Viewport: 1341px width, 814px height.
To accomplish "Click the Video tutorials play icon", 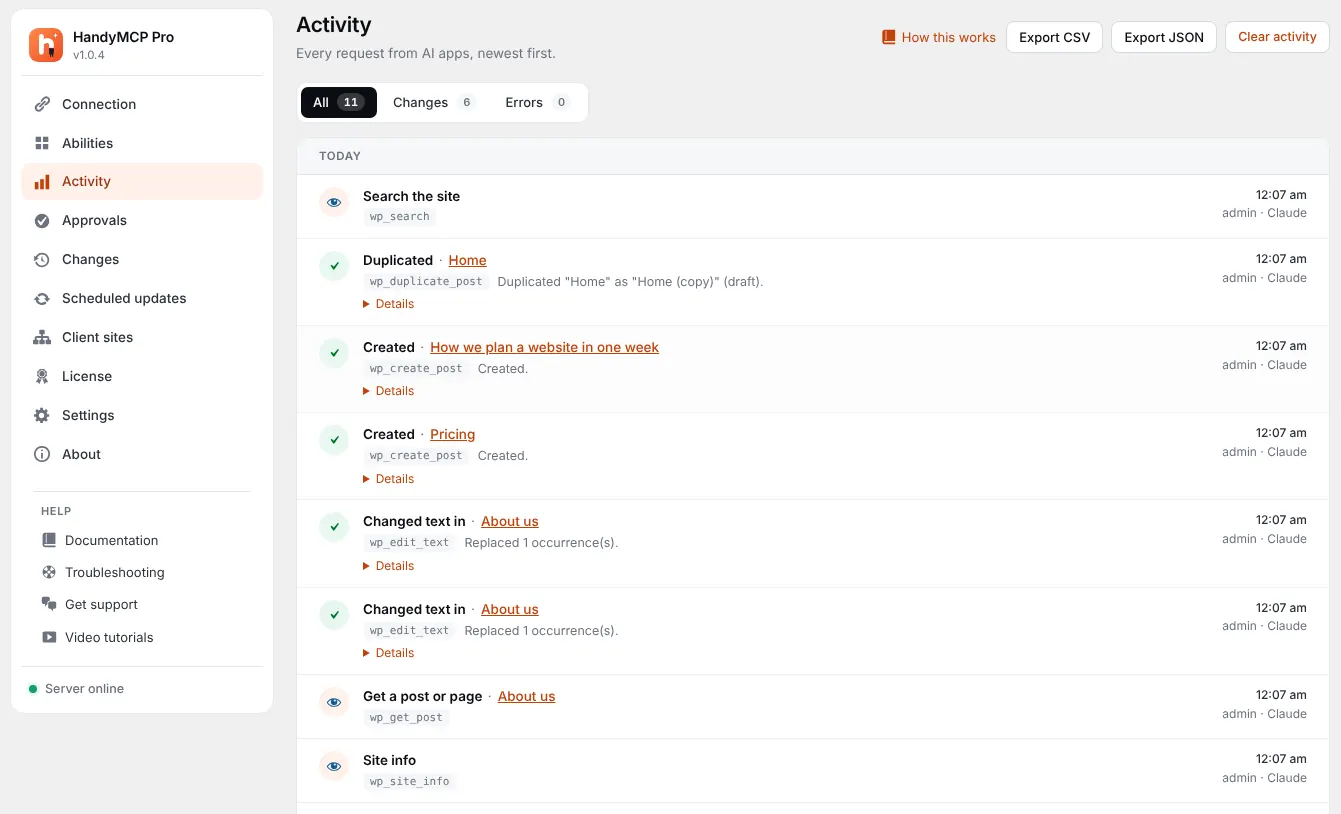I will pyautogui.click(x=49, y=638).
